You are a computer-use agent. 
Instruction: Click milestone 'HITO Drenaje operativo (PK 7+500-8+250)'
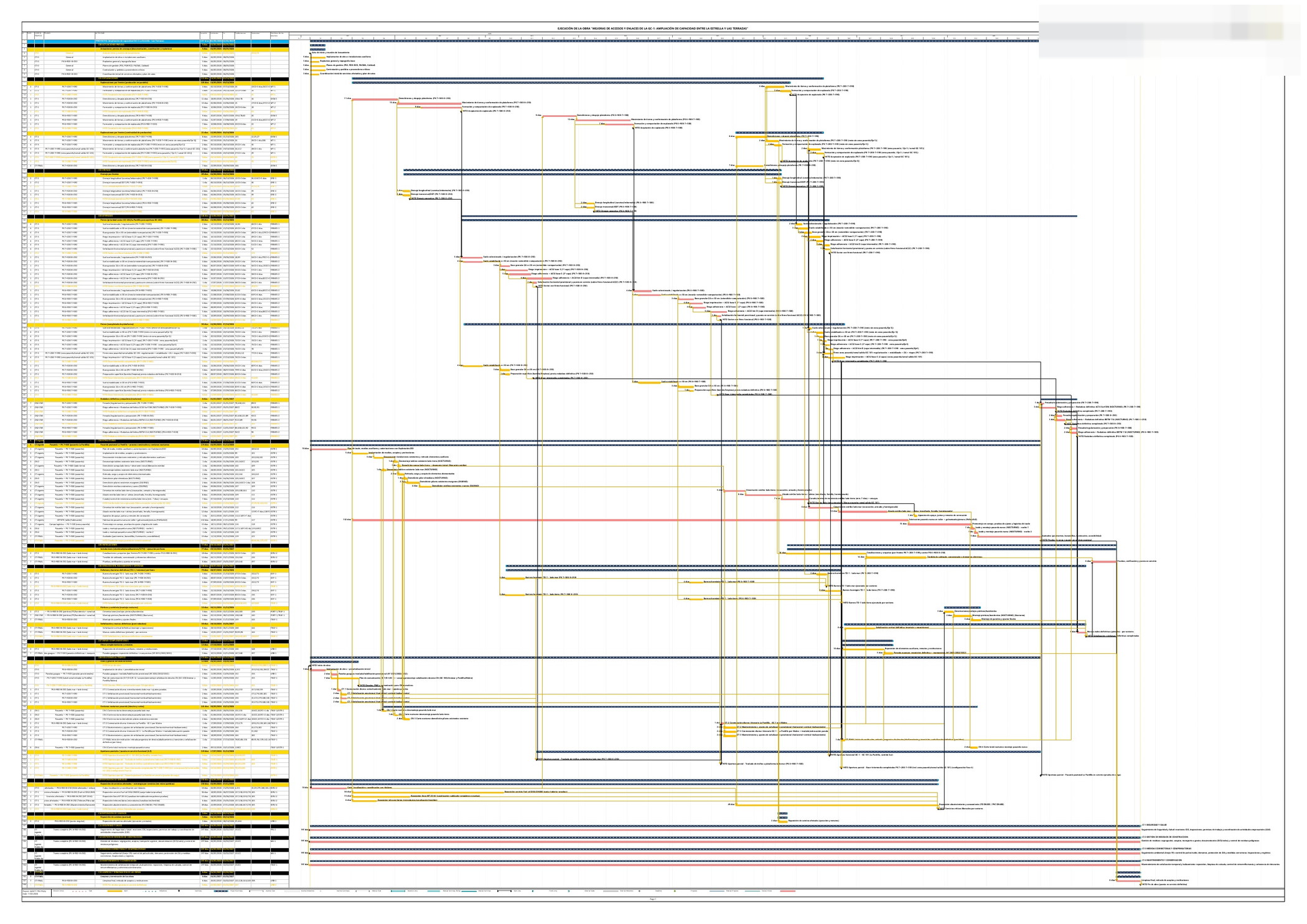point(431,199)
